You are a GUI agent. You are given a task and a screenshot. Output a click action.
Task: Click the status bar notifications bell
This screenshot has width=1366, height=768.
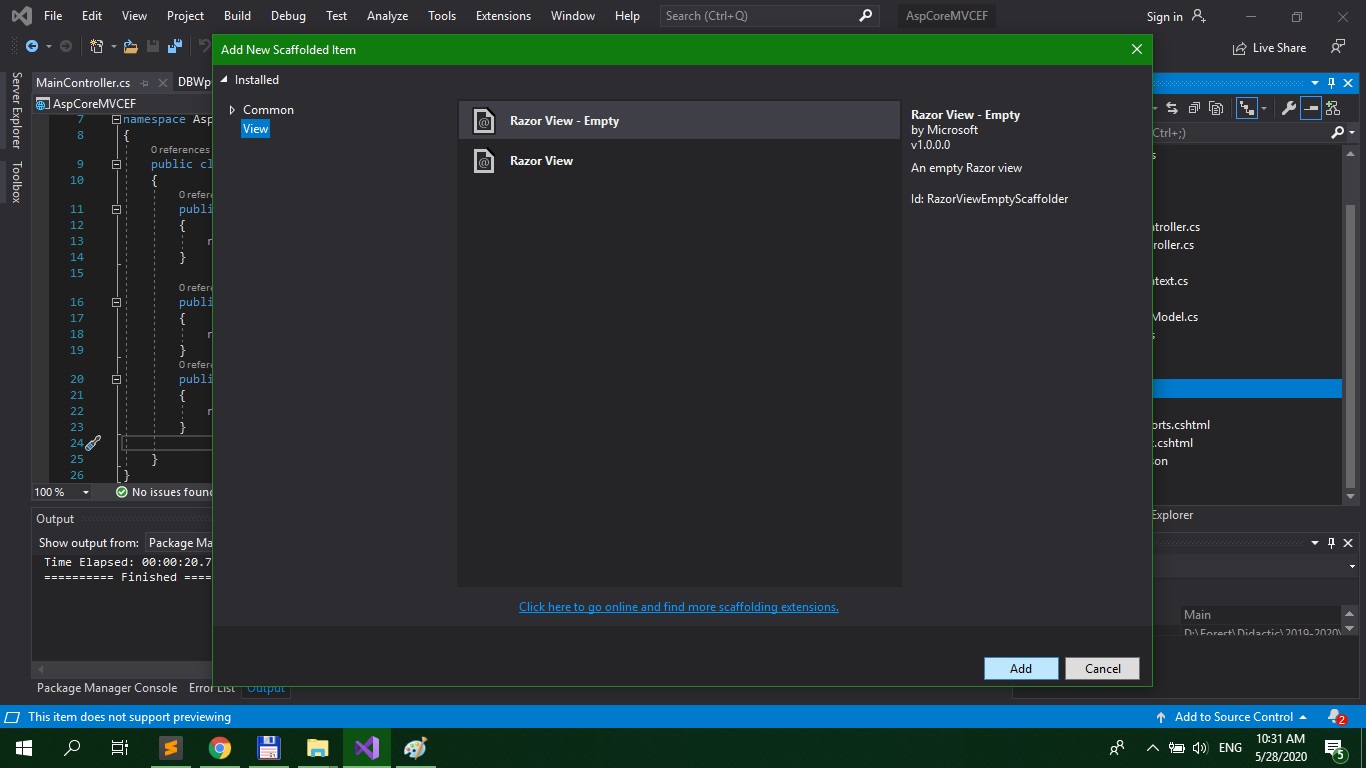click(x=1336, y=717)
